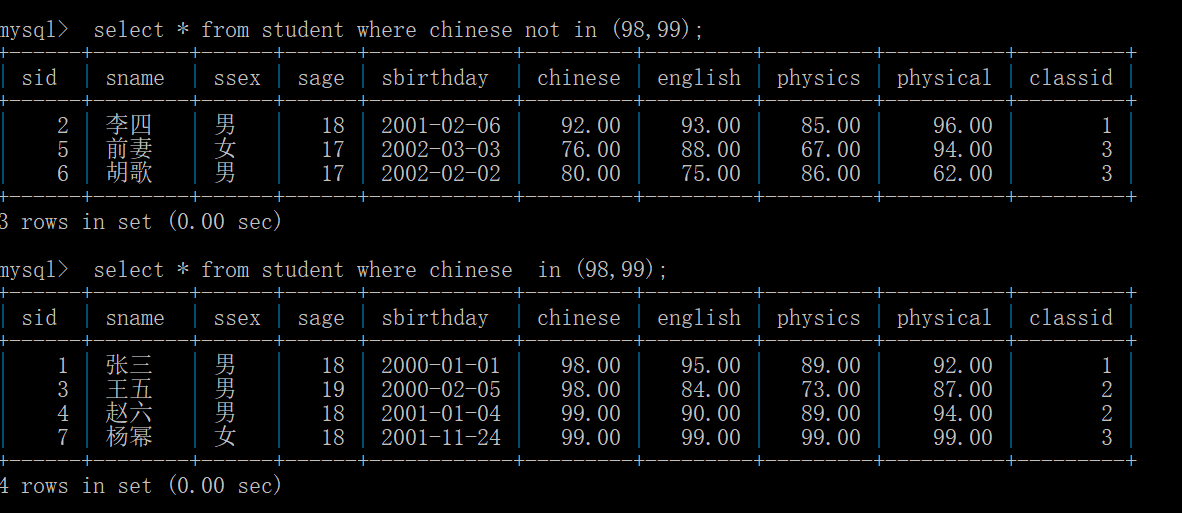Click 张三's english score 95.00
1182x513 pixels.
710,365
